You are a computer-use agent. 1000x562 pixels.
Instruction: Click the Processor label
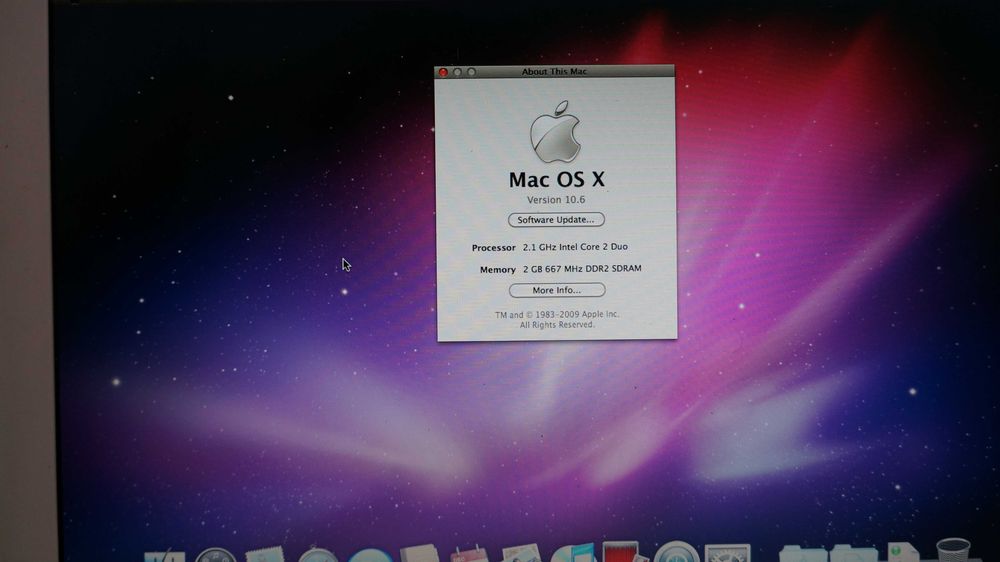pos(494,248)
